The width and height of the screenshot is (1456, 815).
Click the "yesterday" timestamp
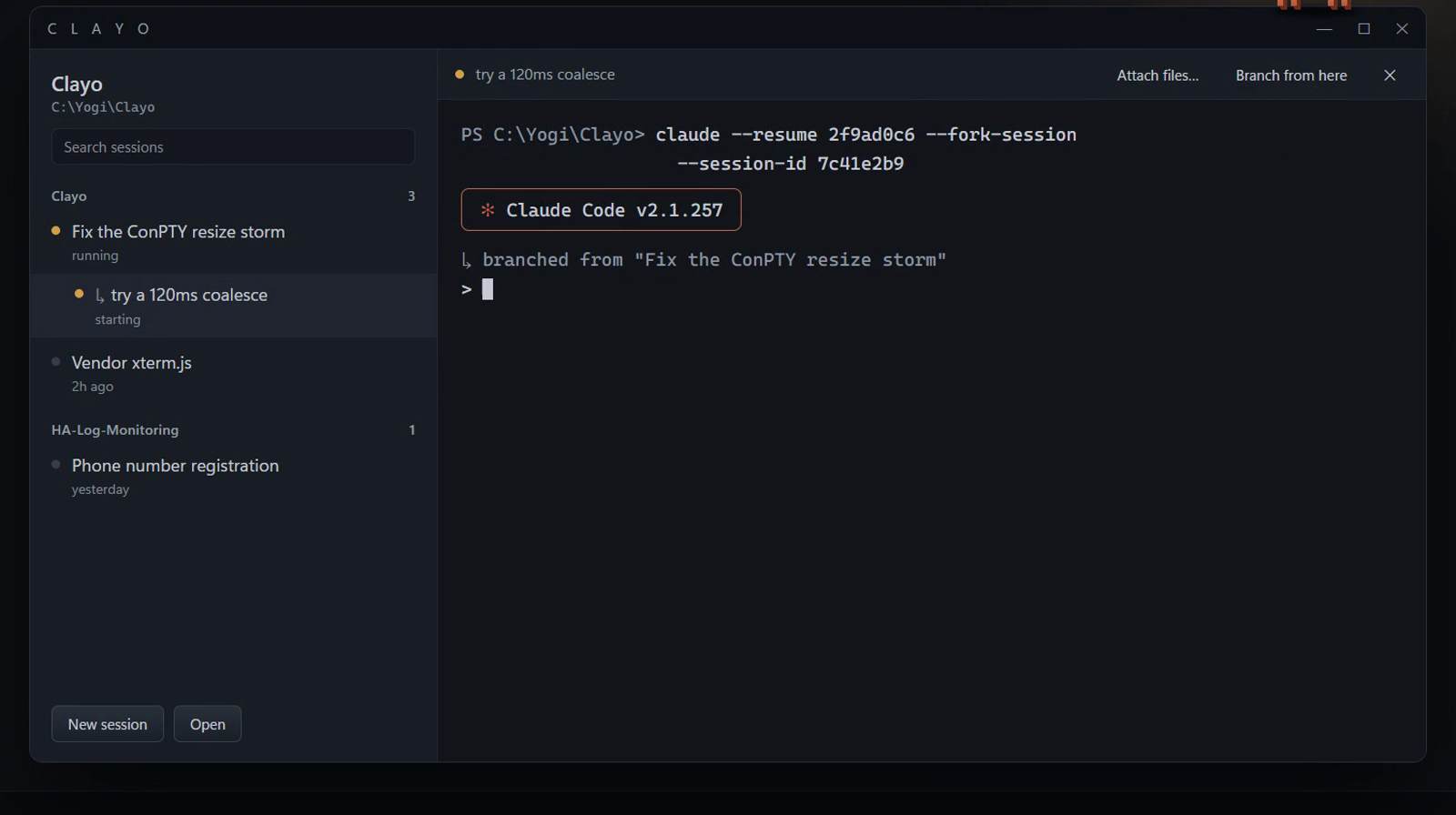100,489
